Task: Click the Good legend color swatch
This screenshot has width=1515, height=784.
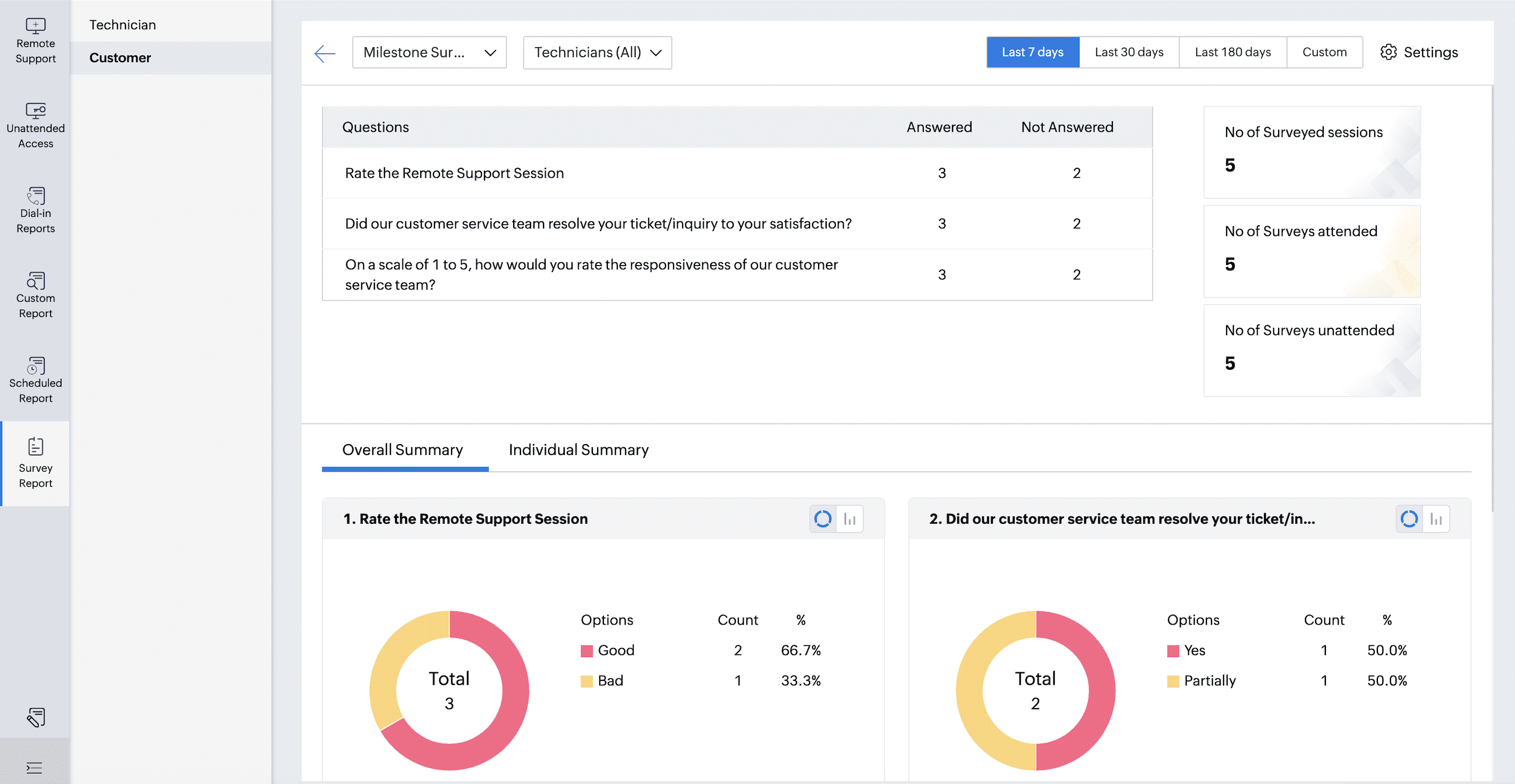Action: pos(586,651)
